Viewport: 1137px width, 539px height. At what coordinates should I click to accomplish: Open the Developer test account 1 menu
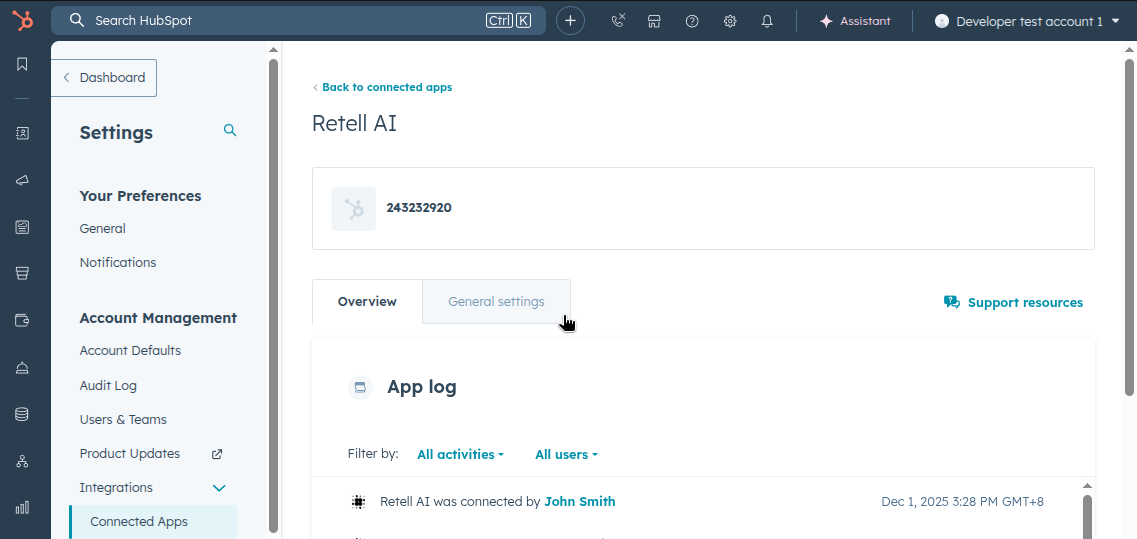coord(1027,21)
